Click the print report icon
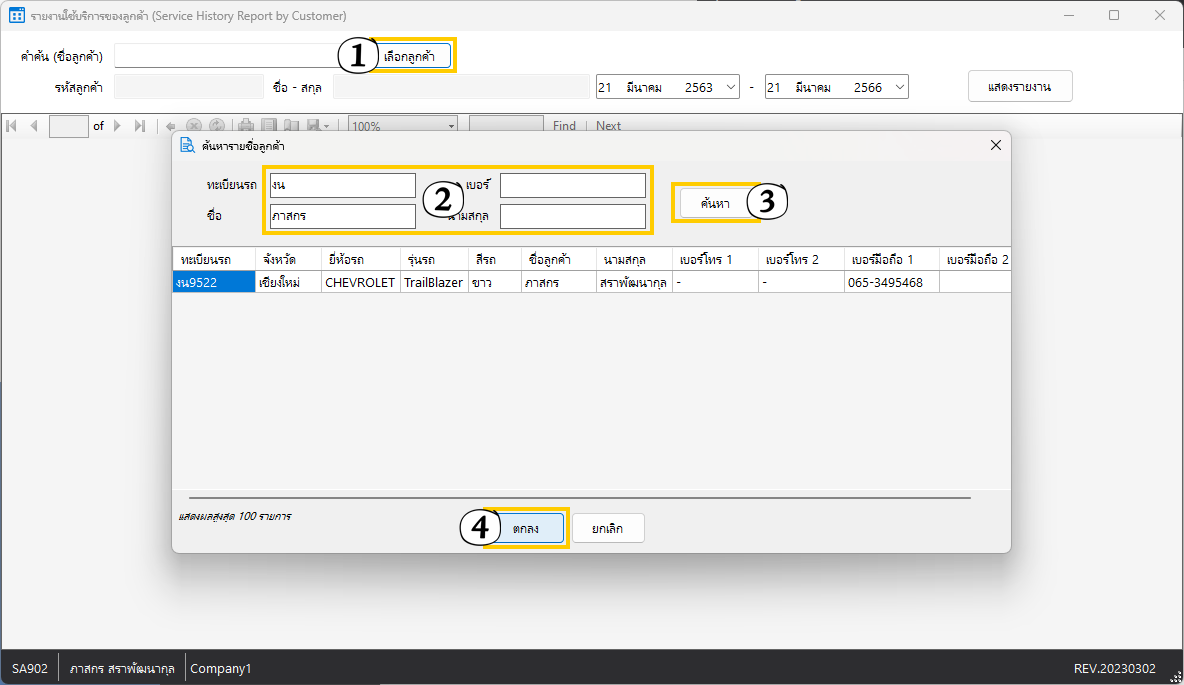Viewport: 1184px width, 685px height. pos(245,126)
